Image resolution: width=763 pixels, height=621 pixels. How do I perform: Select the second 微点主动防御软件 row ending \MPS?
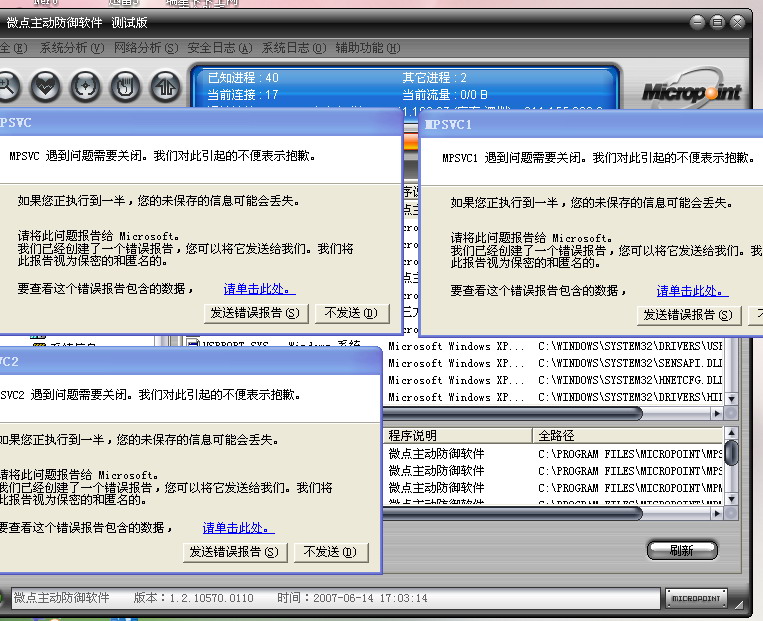click(554, 471)
